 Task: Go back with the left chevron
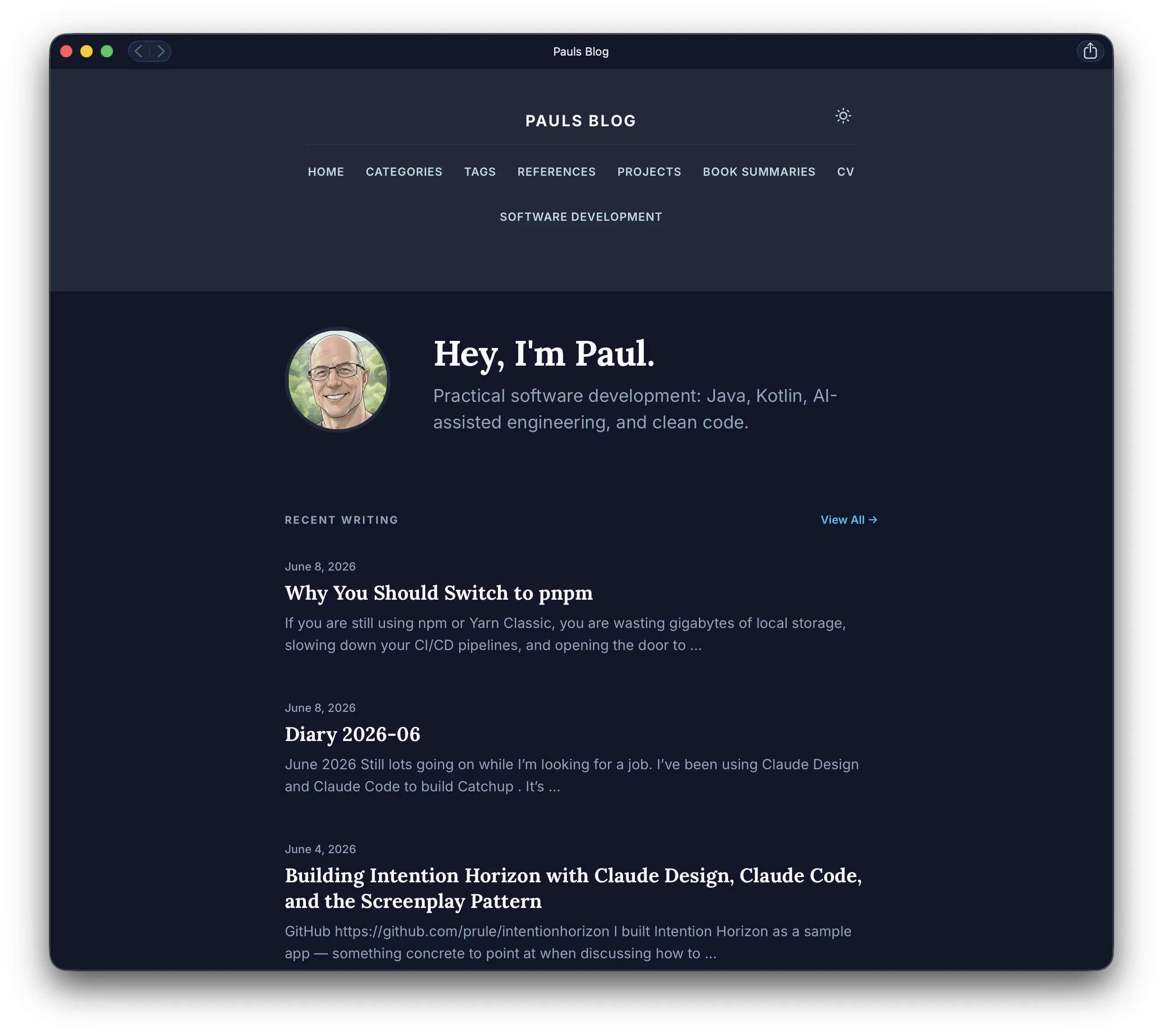(x=139, y=51)
